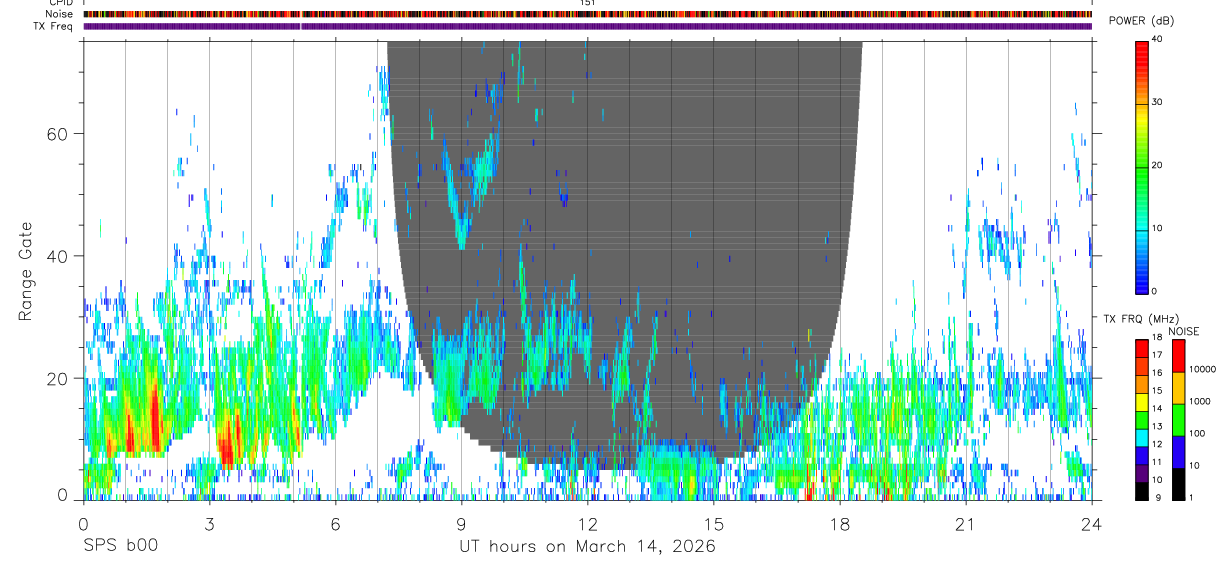Select the black segment of the NOISE legend
Viewport: 1228px width, 567px height.
click(x=1179, y=484)
